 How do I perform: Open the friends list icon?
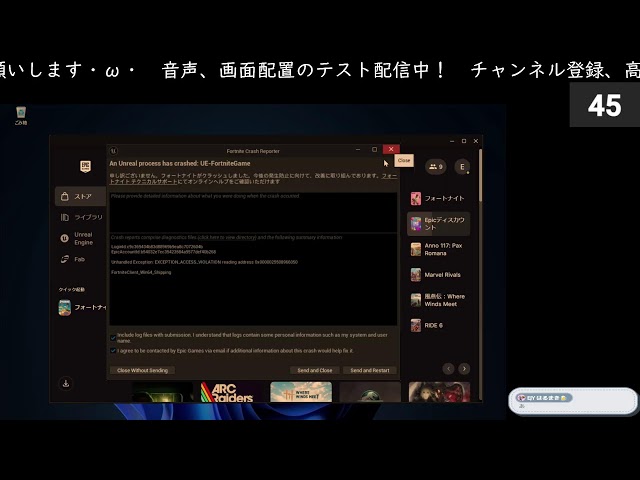(x=434, y=167)
